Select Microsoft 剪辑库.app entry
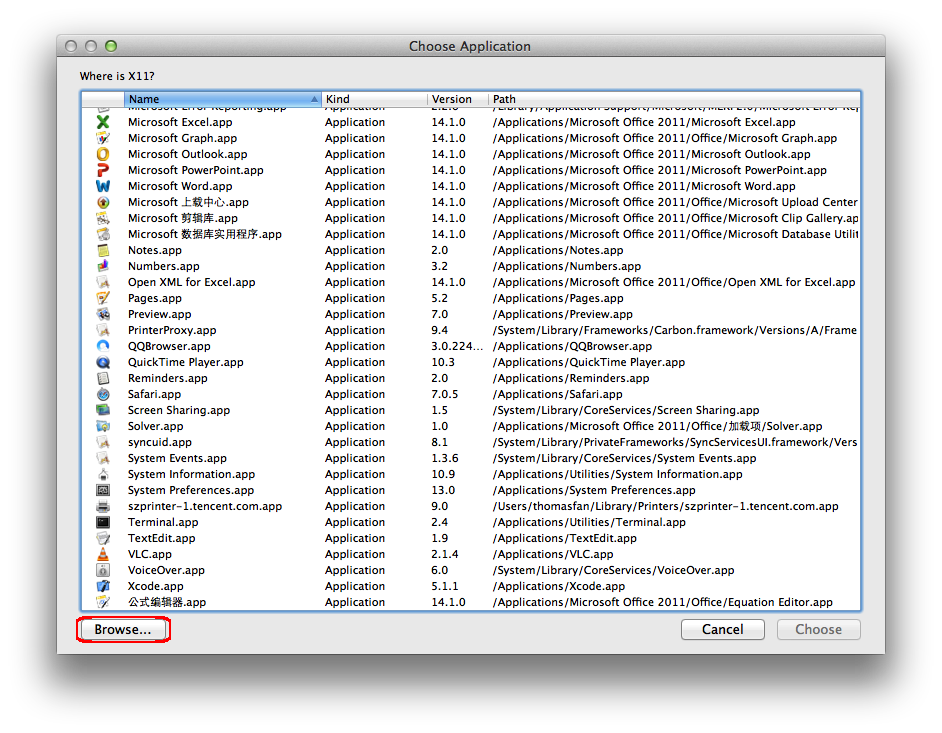 (x=183, y=218)
